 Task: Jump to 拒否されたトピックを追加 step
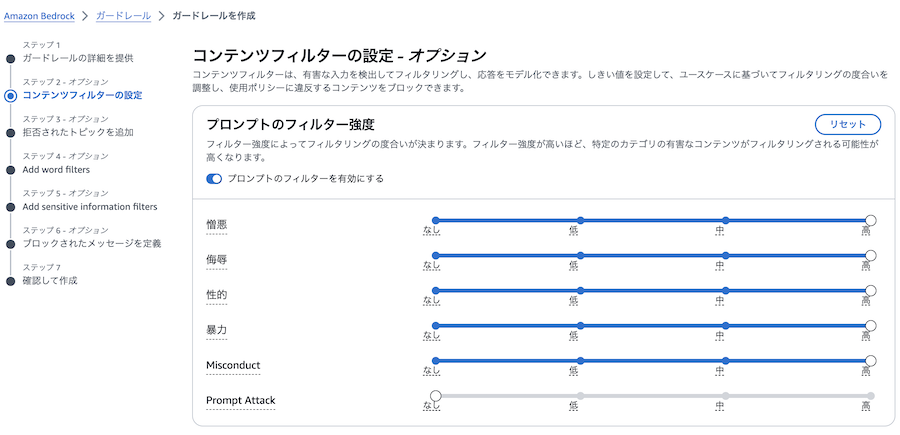pyautogui.click(x=77, y=132)
